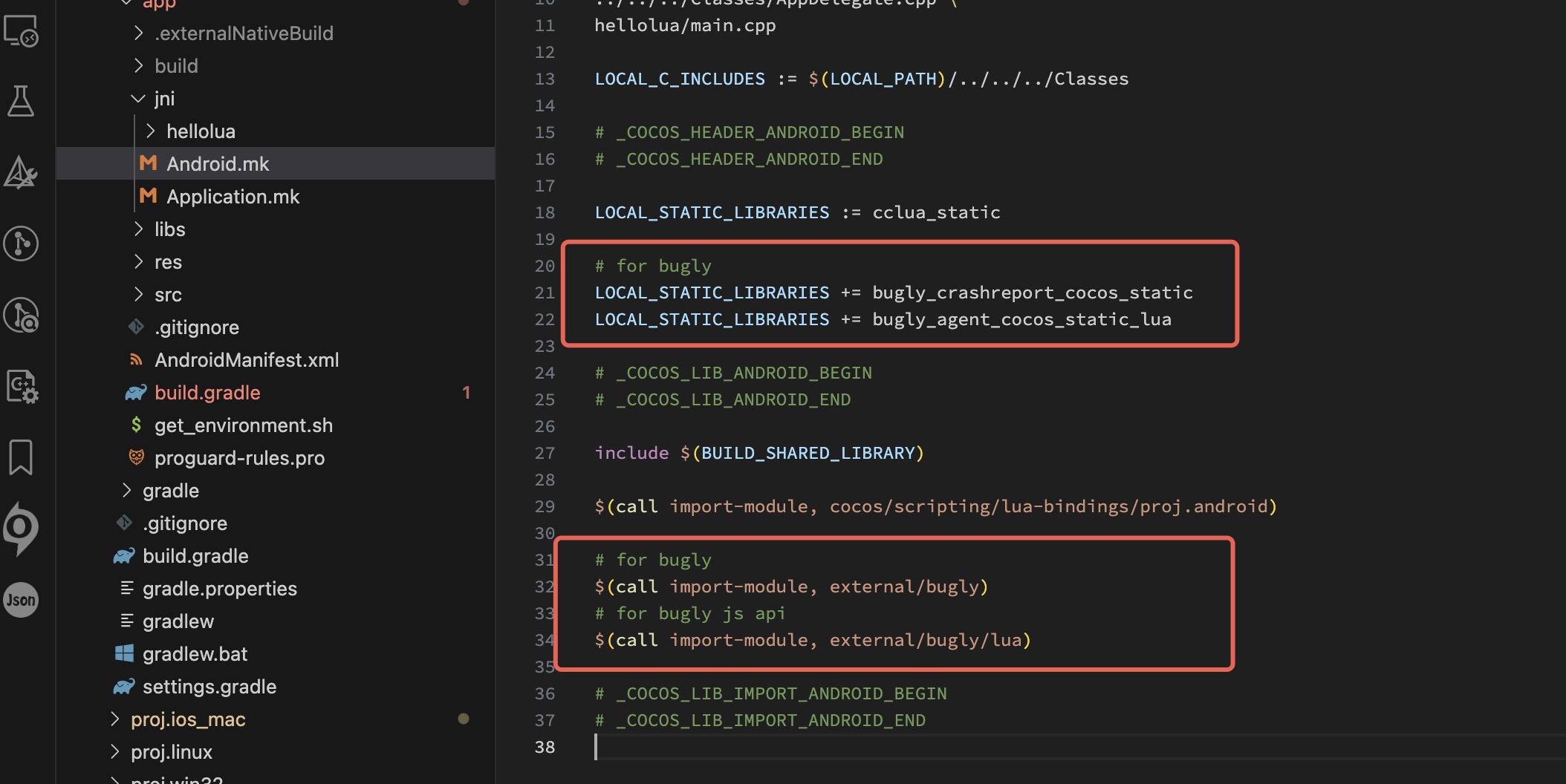Open get_environment.sh file
This screenshot has width=1566, height=784.
click(x=276, y=425)
